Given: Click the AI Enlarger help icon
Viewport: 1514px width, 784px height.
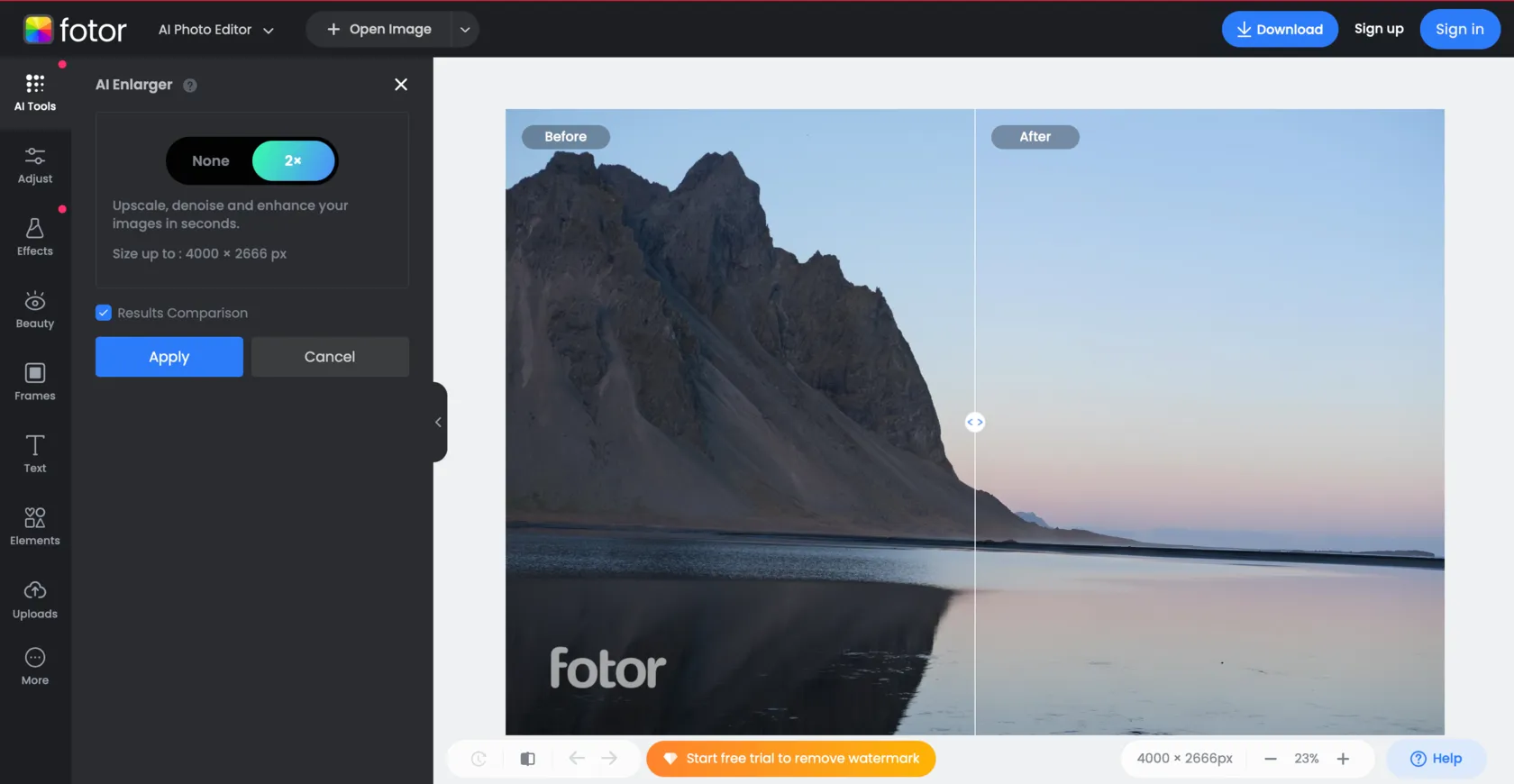Looking at the screenshot, I should coord(190,86).
